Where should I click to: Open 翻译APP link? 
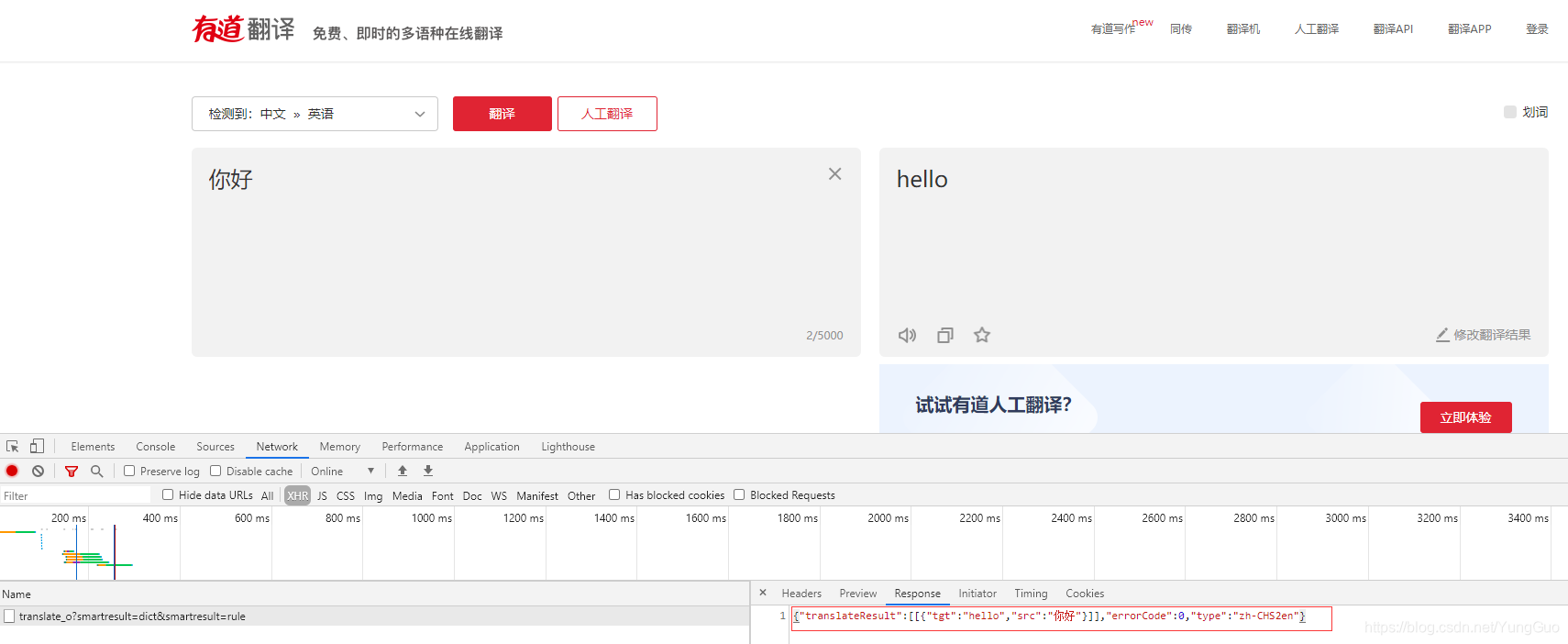[1470, 29]
